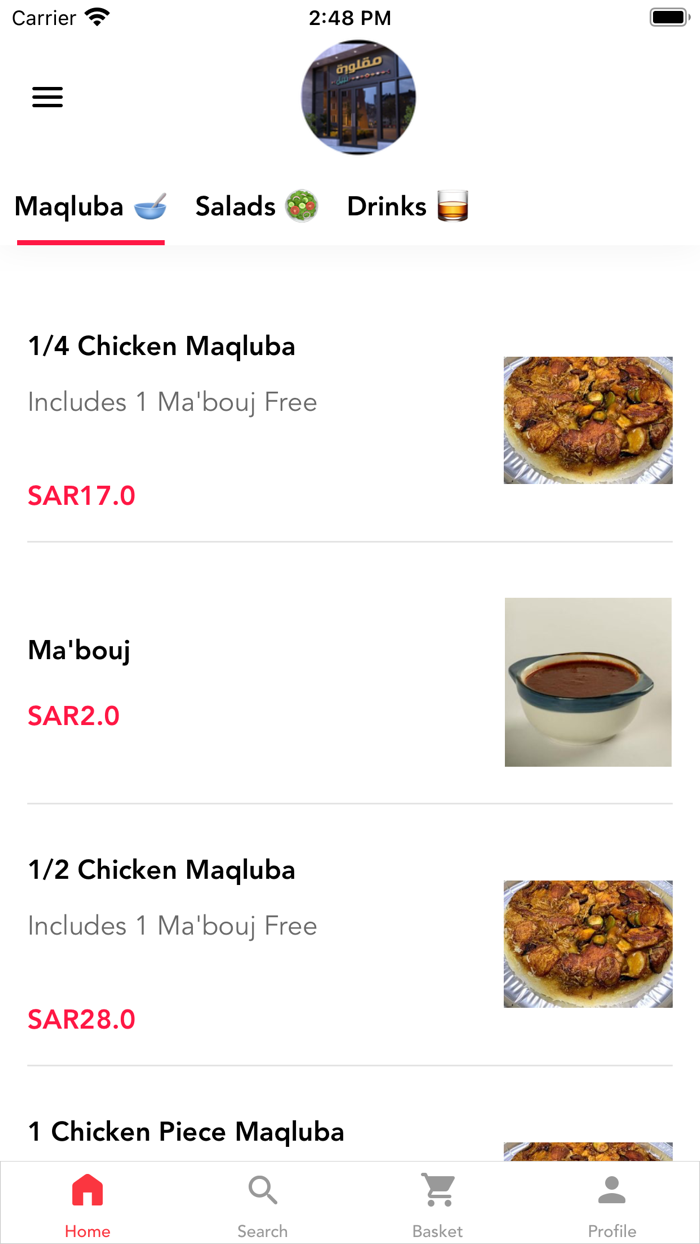This screenshot has height=1244, width=700.
Task: Open the Drinks menu tab
Action: [409, 206]
